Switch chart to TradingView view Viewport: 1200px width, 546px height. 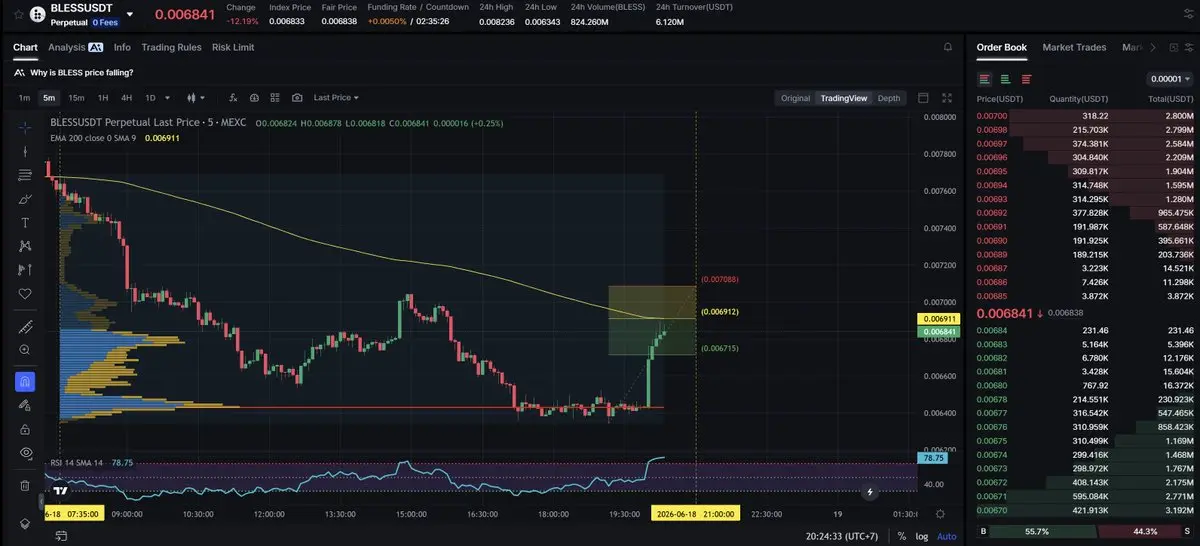(844, 98)
